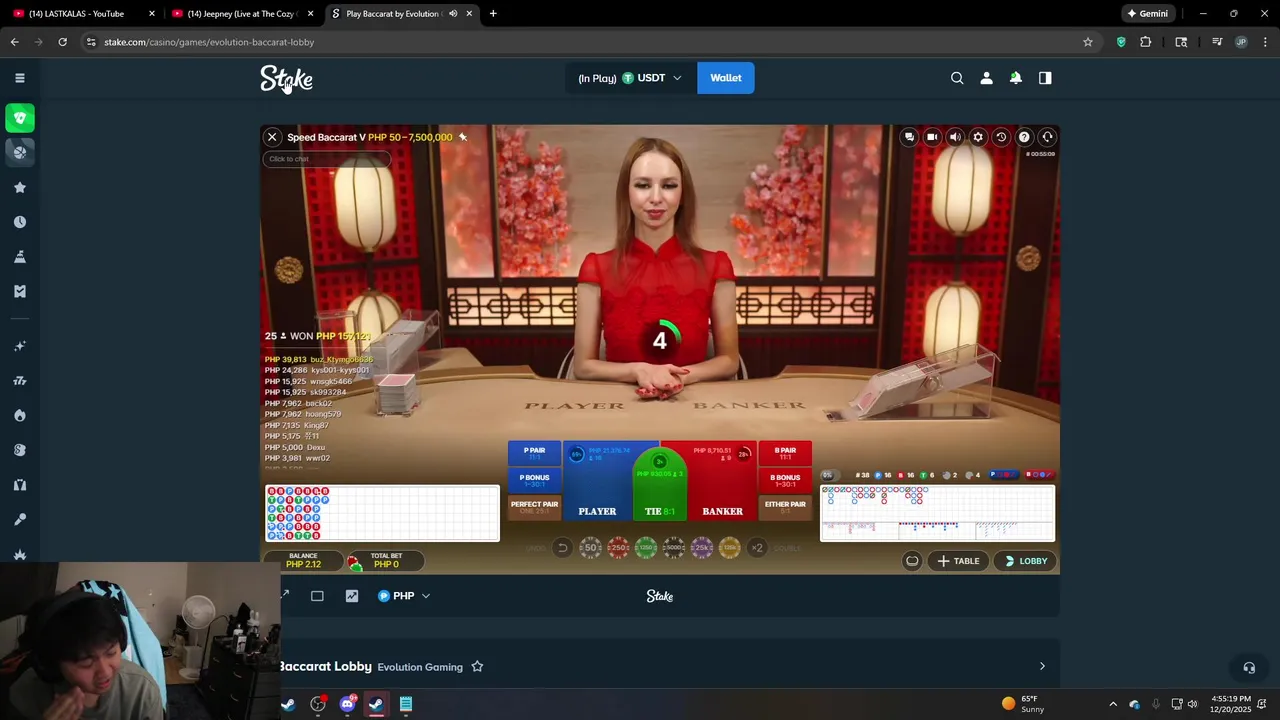Open the Stake logo home link
The width and height of the screenshot is (1280, 720).
287,78
